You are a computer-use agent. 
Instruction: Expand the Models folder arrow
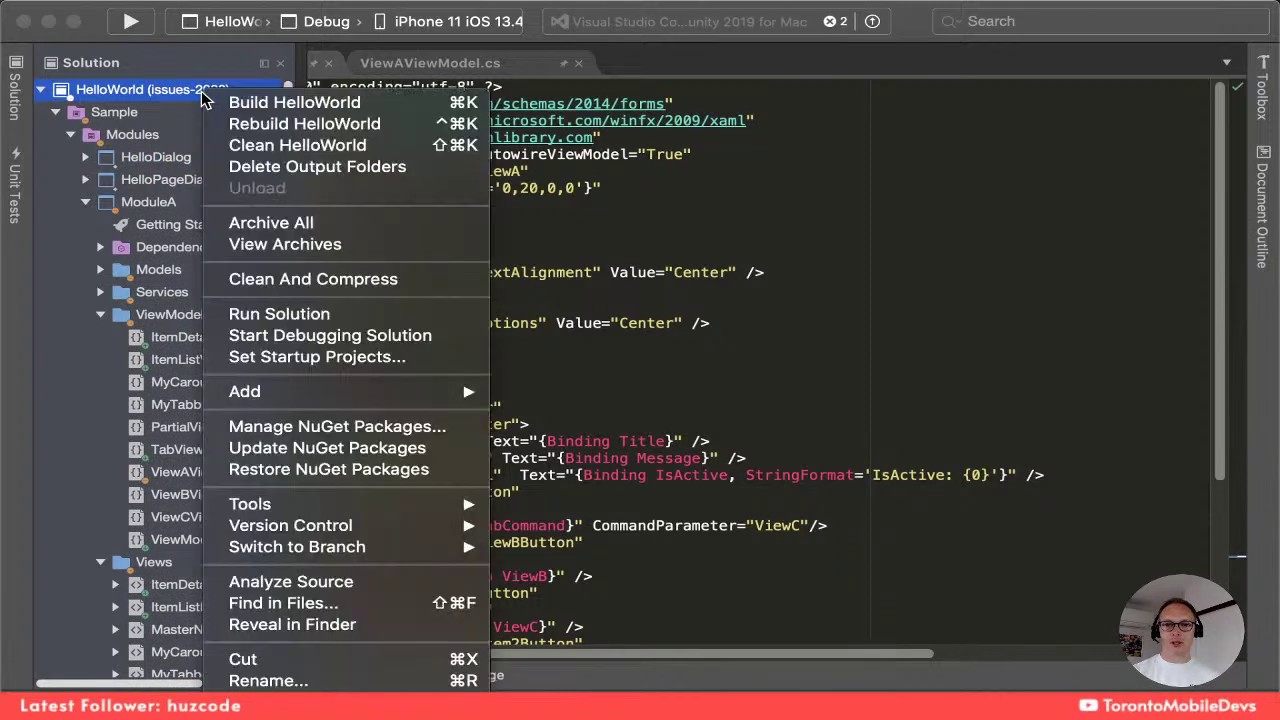101,270
